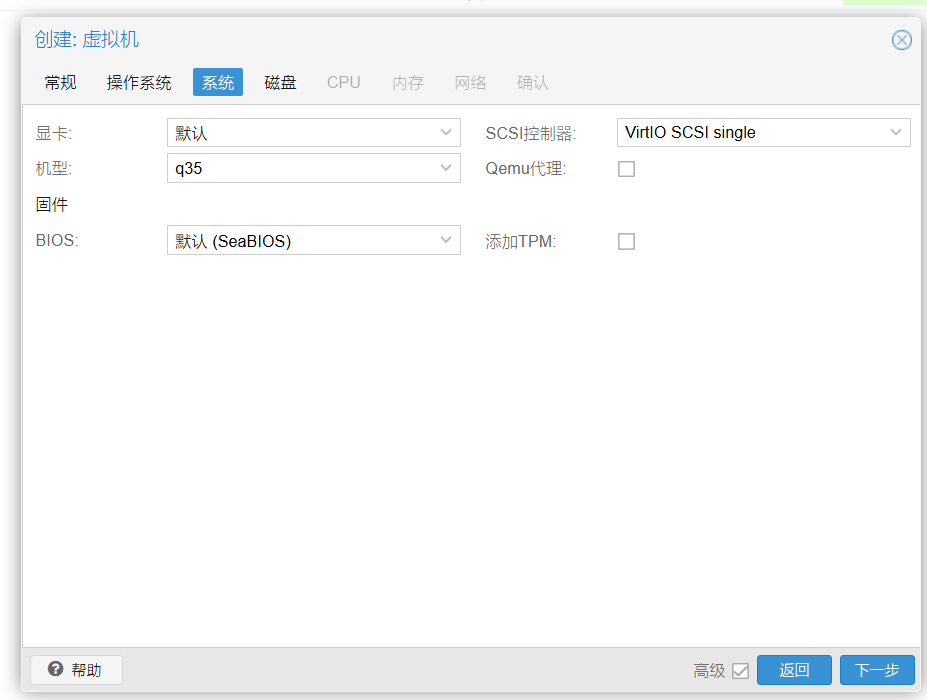927x700 pixels.
Task: Click the 返回 button
Action: [x=794, y=670]
